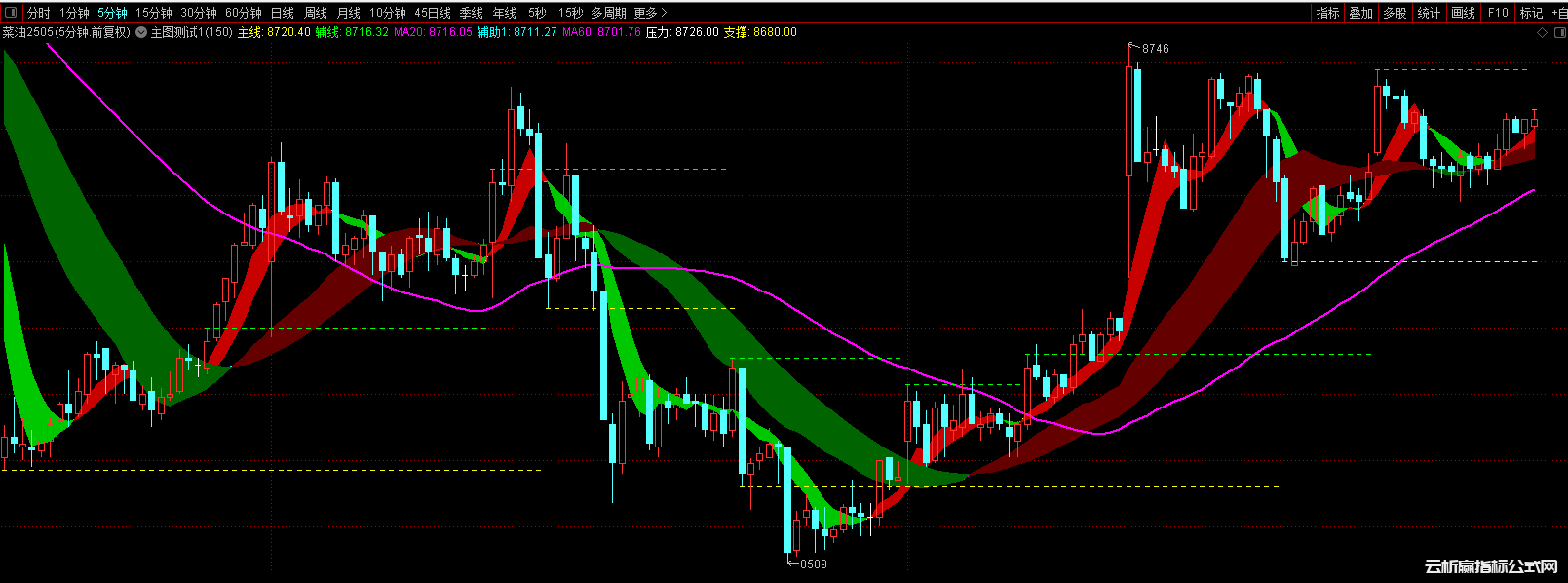Select the 5分钟 period
The height and width of the screenshot is (583, 1568).
point(112,13)
